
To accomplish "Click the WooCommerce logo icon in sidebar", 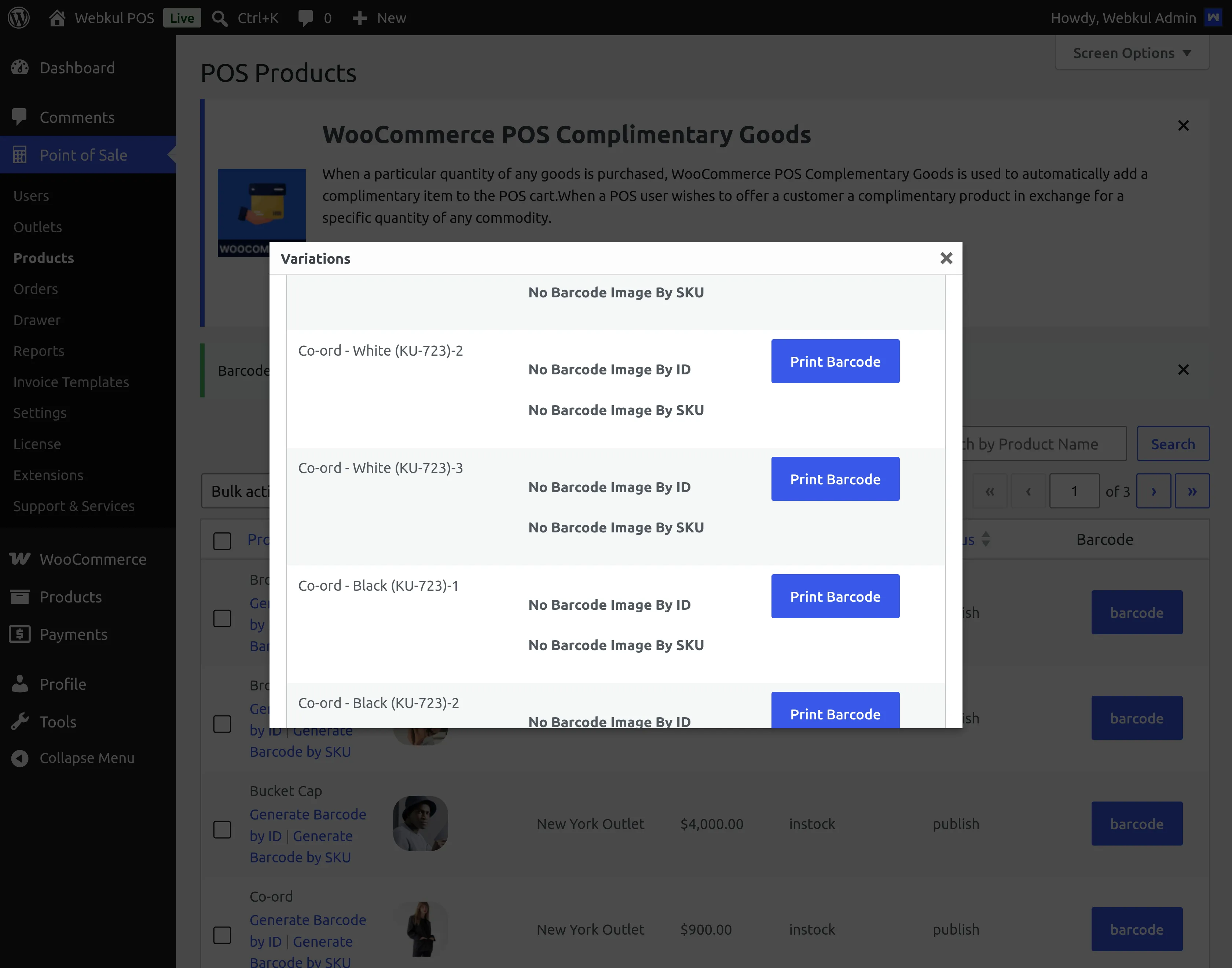I will [20, 559].
